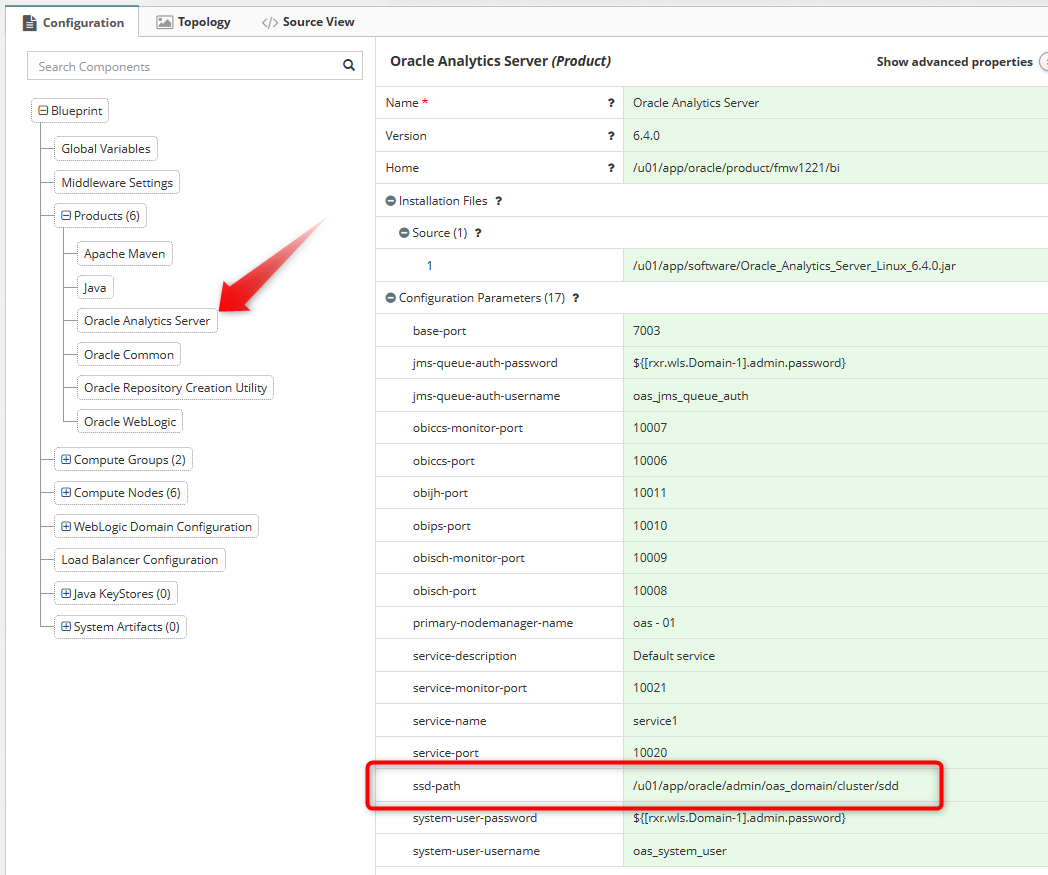Screen dimensions: 1048x875
Task: Expand WebLogic Domain Configuration node
Action: click(66, 527)
